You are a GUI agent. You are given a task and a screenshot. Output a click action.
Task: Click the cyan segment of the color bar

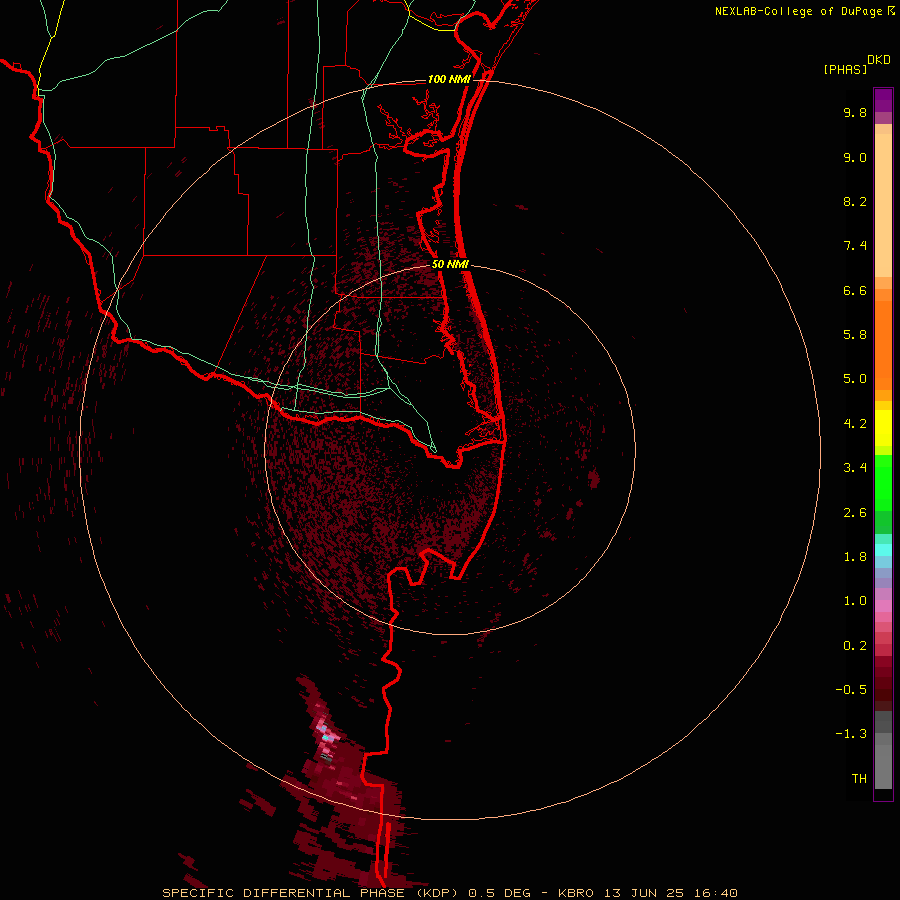pyautogui.click(x=883, y=550)
